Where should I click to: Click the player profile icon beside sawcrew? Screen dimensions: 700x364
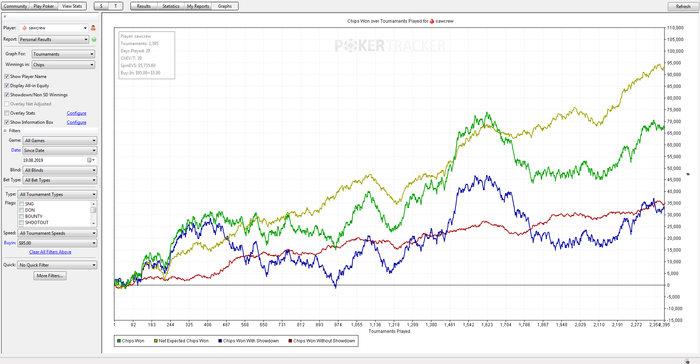93,28
